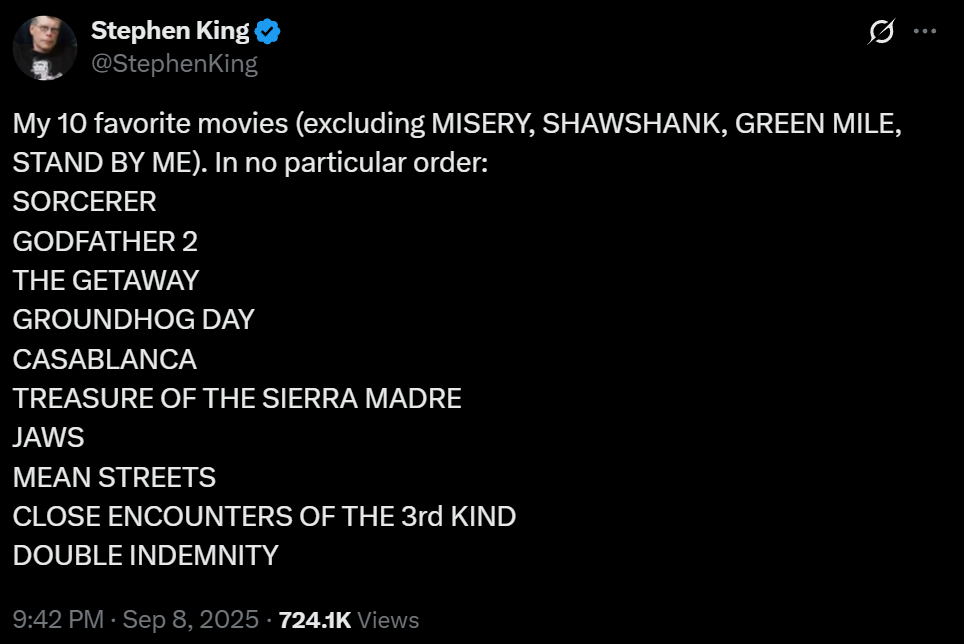Click DOUBLE INDEMNITY at the bottom of the list
Viewport: 964px width, 644px height.
click(x=143, y=556)
